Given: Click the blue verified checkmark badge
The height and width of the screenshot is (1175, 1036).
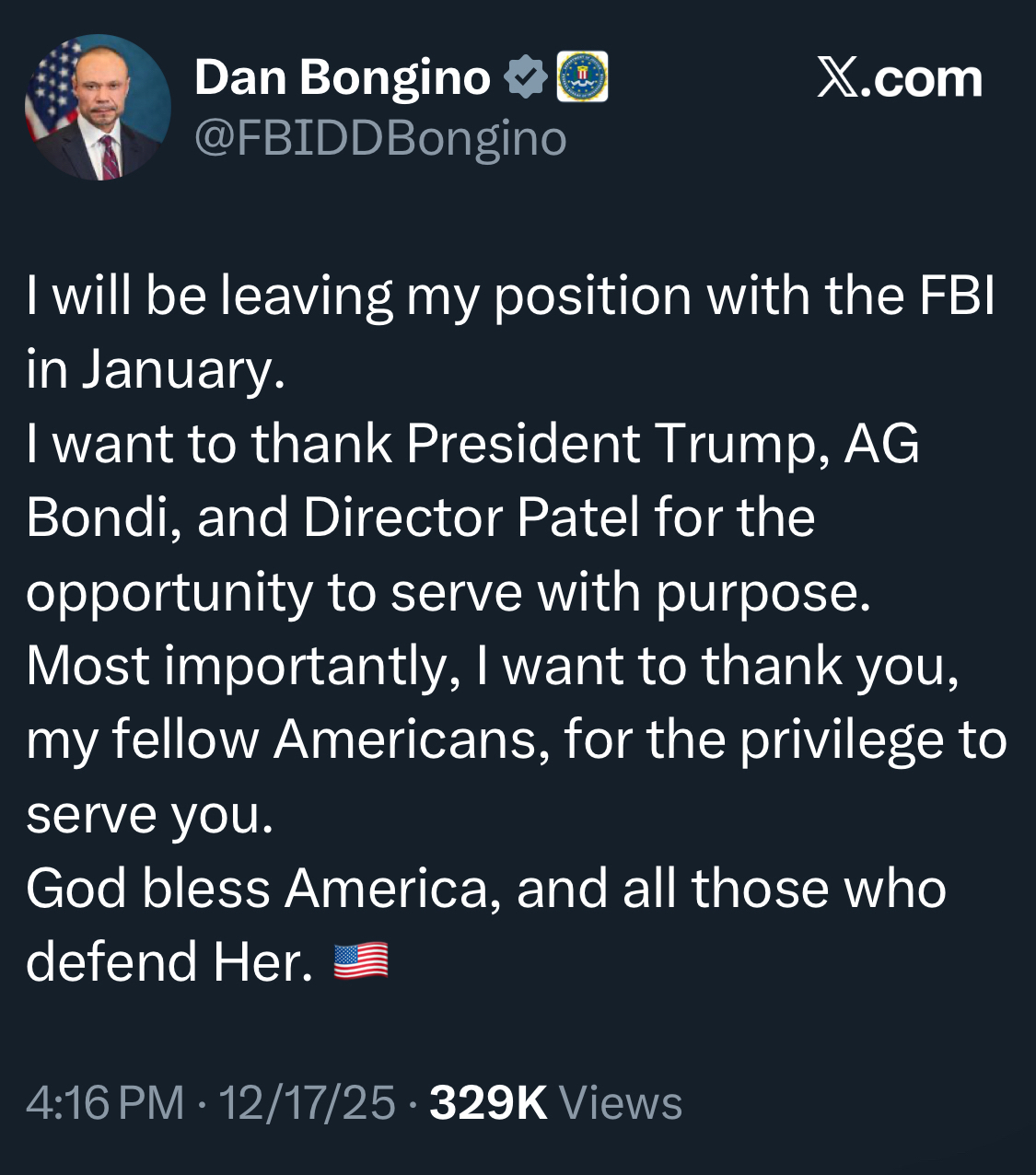Looking at the screenshot, I should point(526,77).
